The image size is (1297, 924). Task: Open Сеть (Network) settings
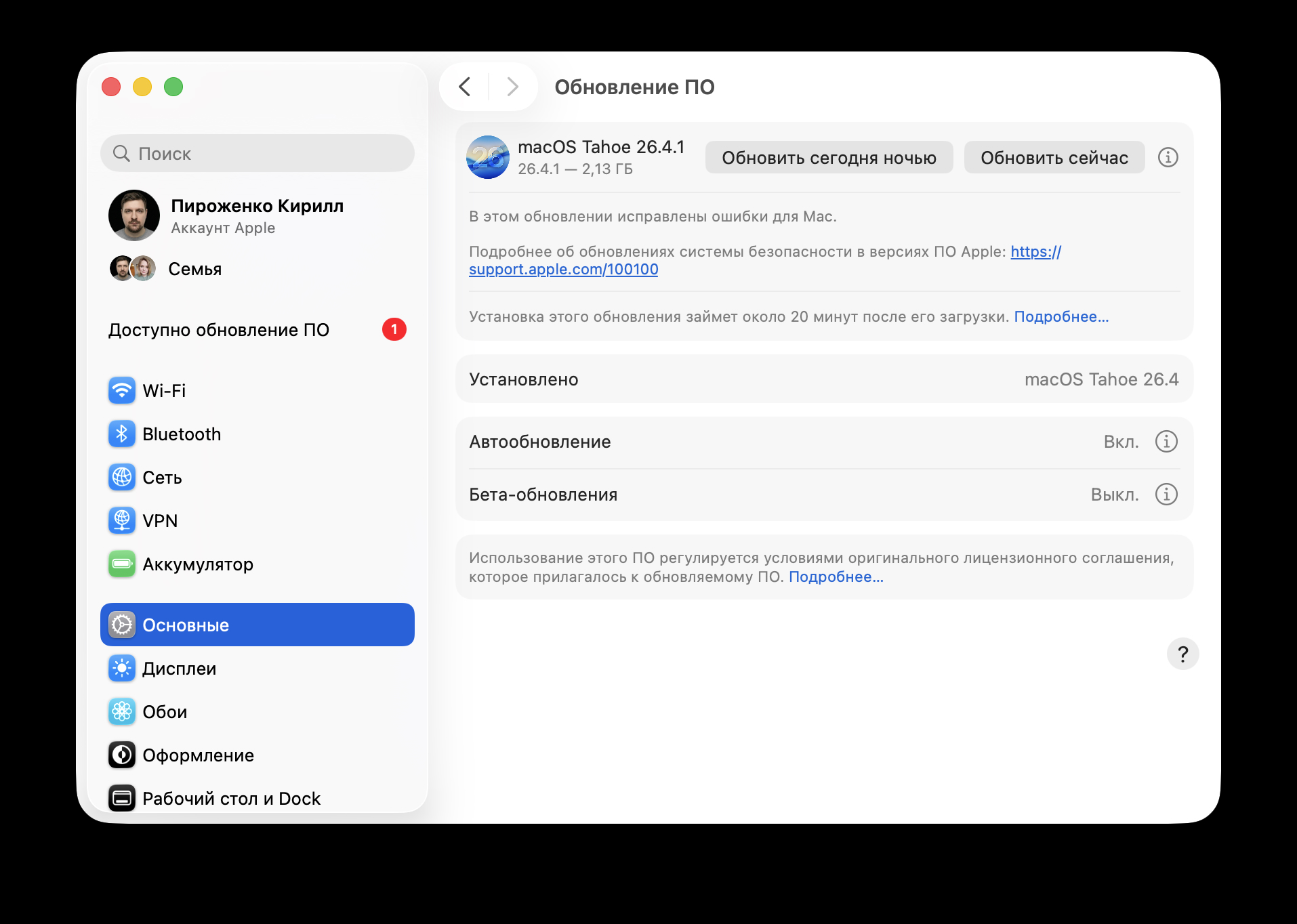(x=161, y=477)
